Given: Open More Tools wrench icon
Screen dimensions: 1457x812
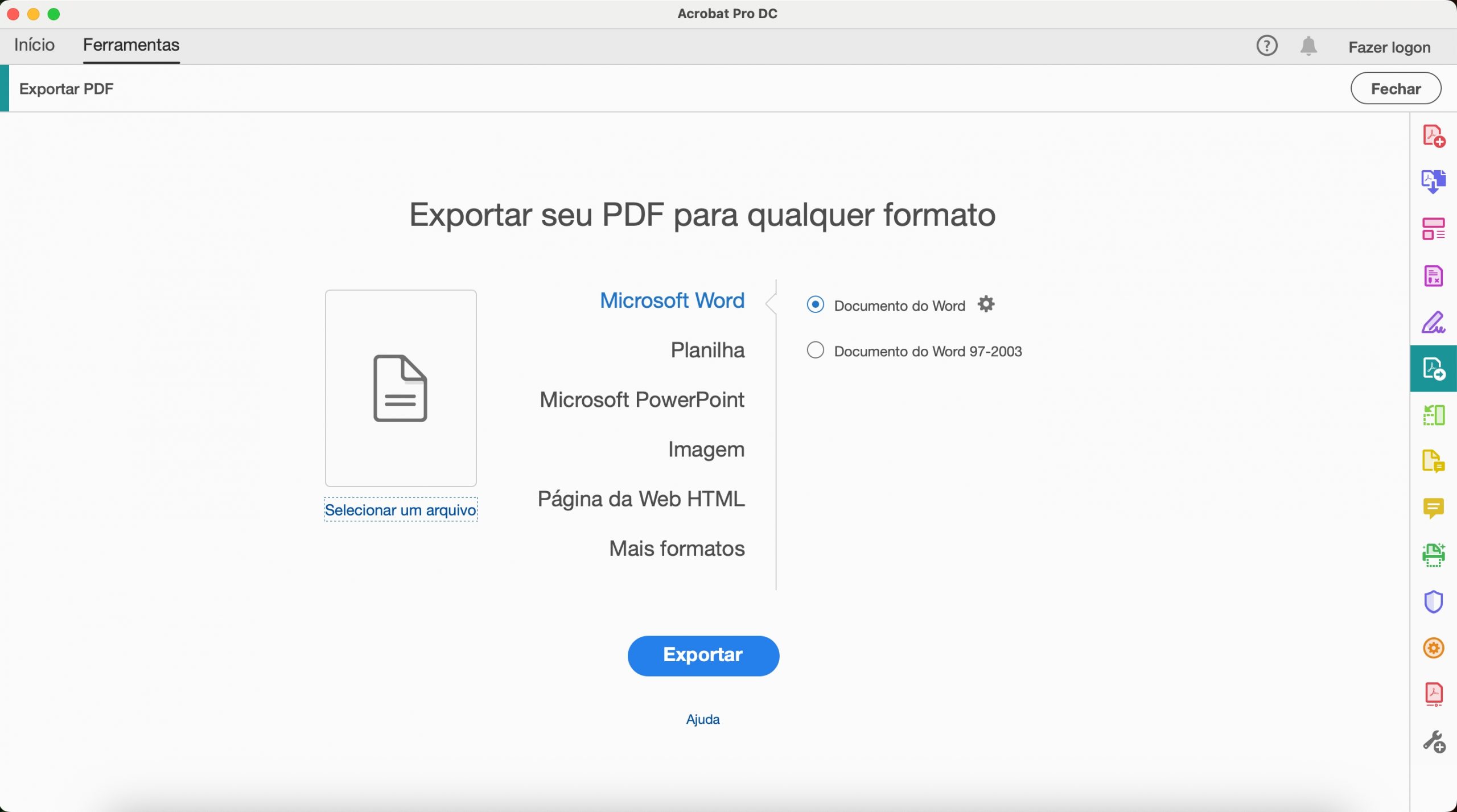Looking at the screenshot, I should coord(1434,741).
